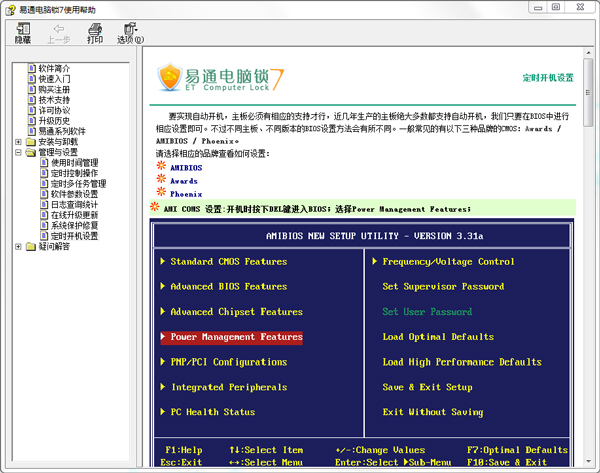
Task: Open the 易通系列软件 topic page
Action: 62,131
